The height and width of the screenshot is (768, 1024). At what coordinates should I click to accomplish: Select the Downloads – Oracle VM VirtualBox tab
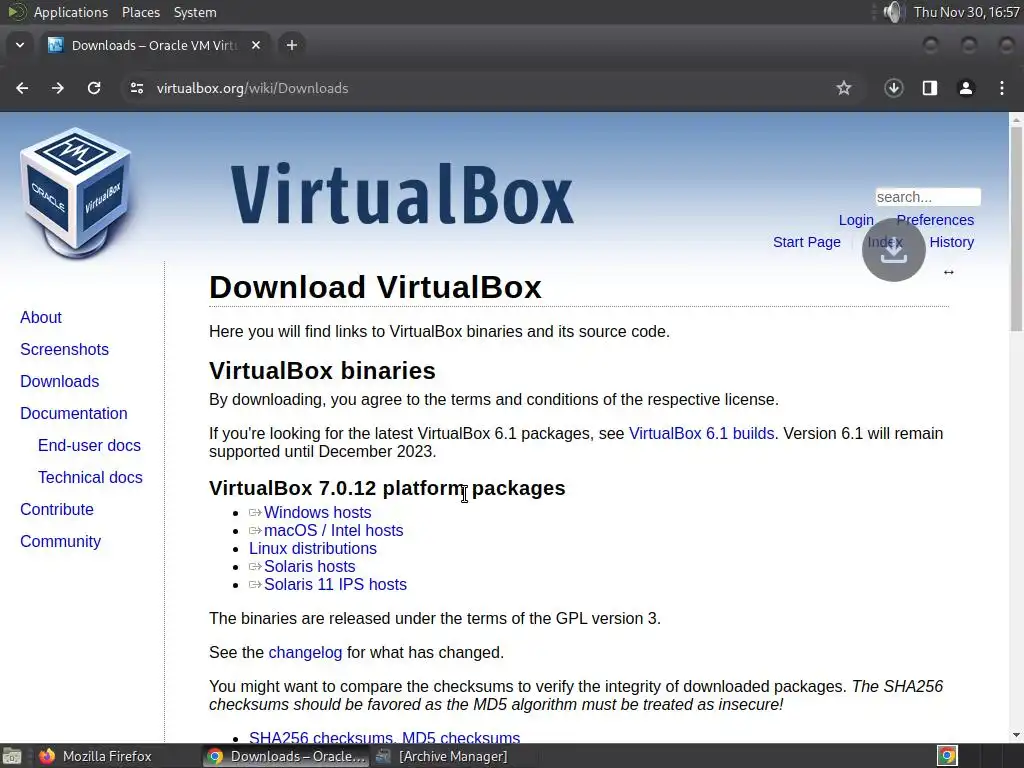pos(153,45)
